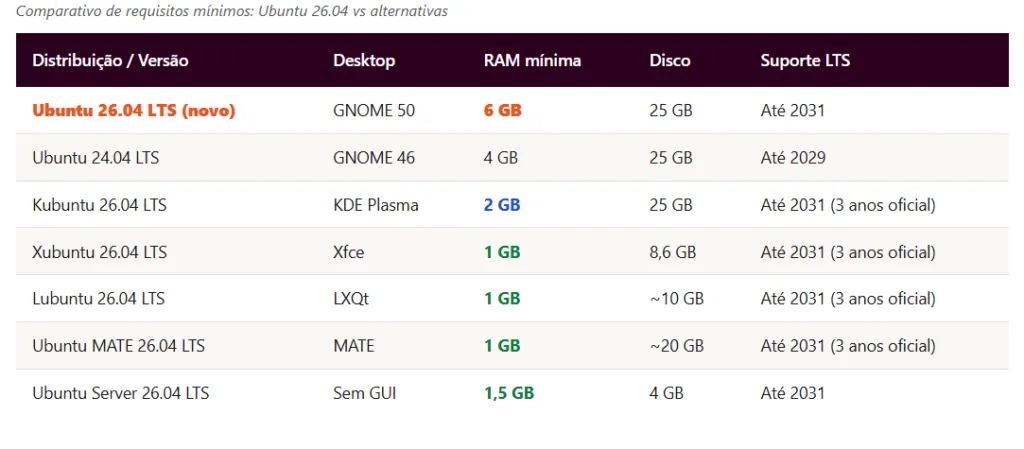Click the 'LXQt' desktop cell
The width and height of the screenshot is (1024, 449).
point(349,299)
